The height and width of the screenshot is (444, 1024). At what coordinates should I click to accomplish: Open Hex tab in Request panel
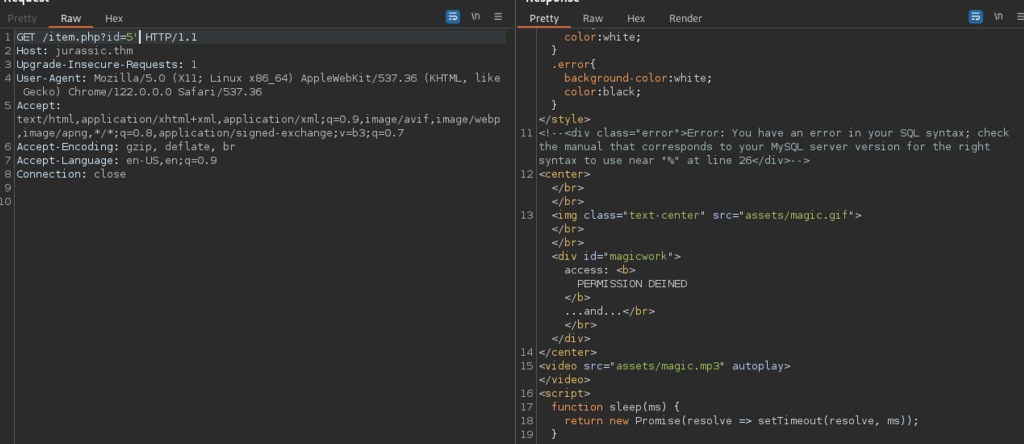tap(114, 18)
